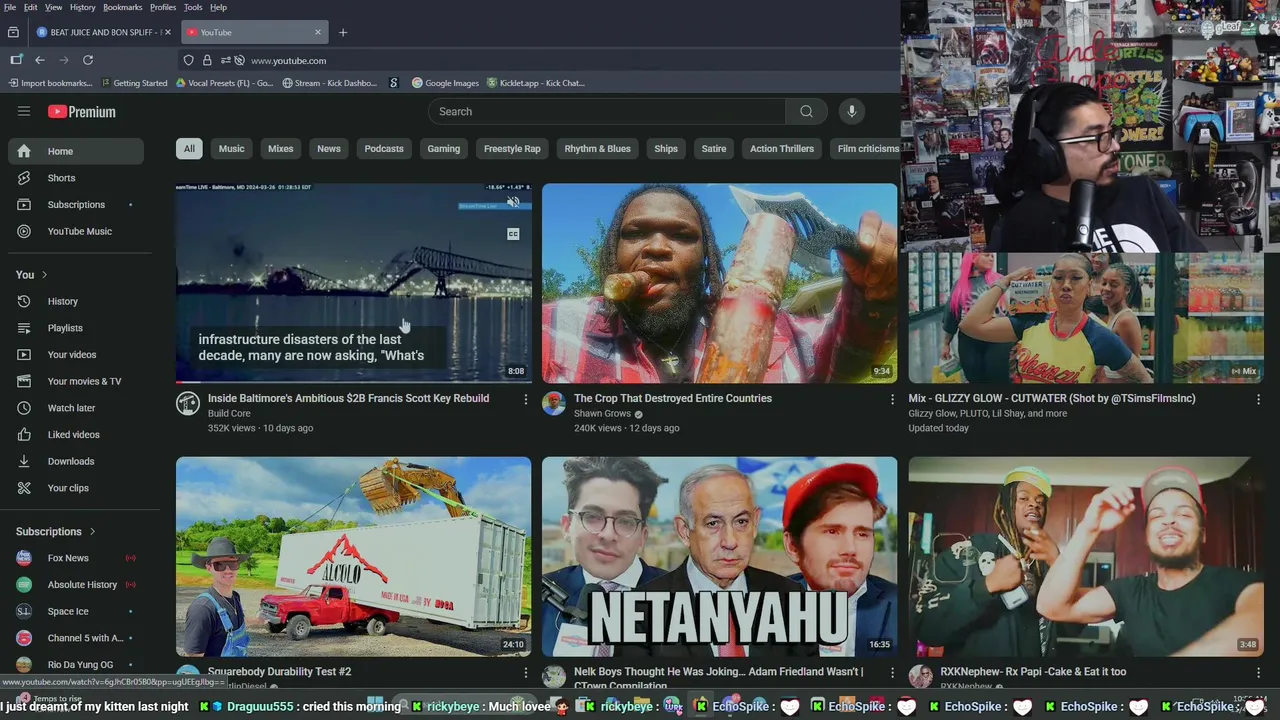The height and width of the screenshot is (720, 1280).
Task: Select the Mixes filter chip
Action: click(x=281, y=149)
